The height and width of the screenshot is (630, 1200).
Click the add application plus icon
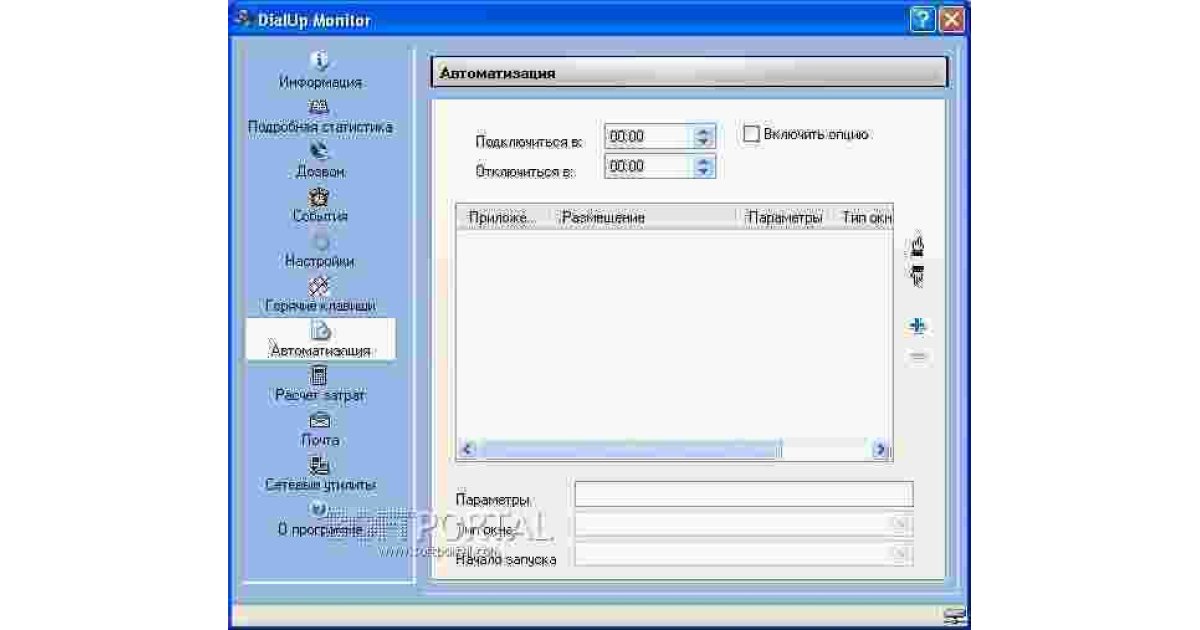pos(917,325)
